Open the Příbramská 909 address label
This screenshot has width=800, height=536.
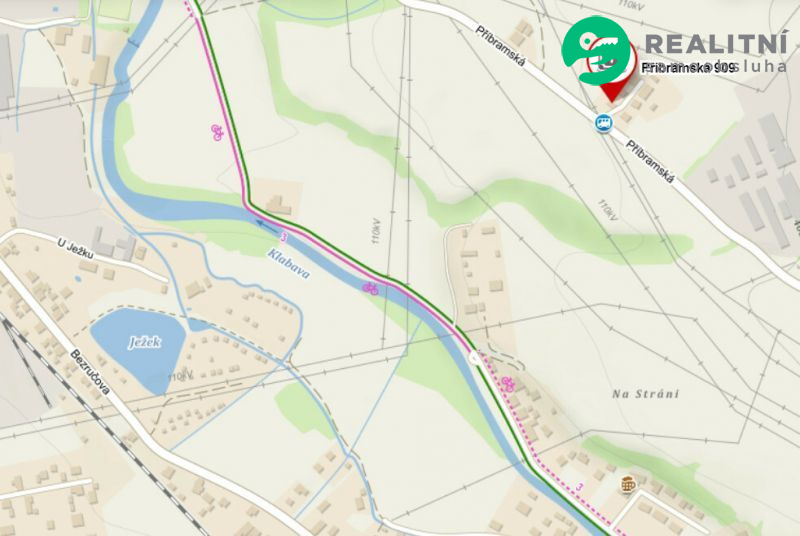(x=687, y=68)
